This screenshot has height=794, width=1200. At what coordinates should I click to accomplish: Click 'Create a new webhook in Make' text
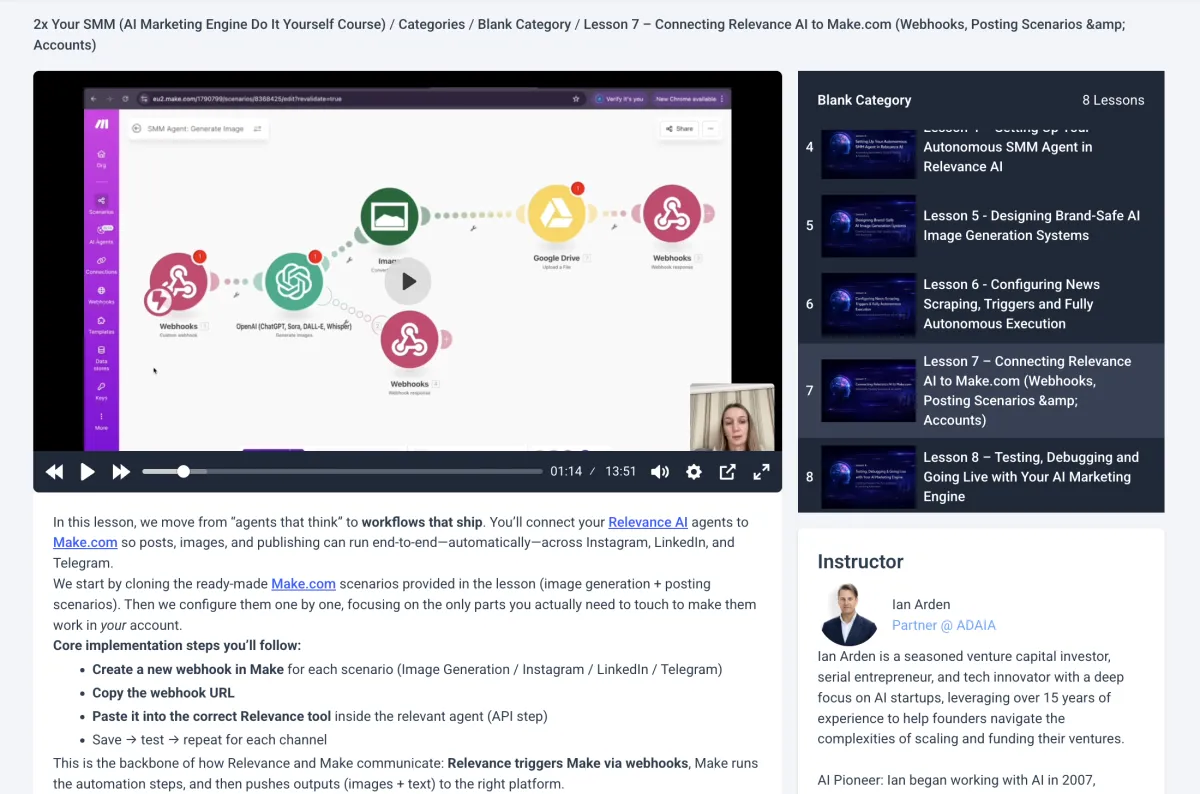(188, 669)
